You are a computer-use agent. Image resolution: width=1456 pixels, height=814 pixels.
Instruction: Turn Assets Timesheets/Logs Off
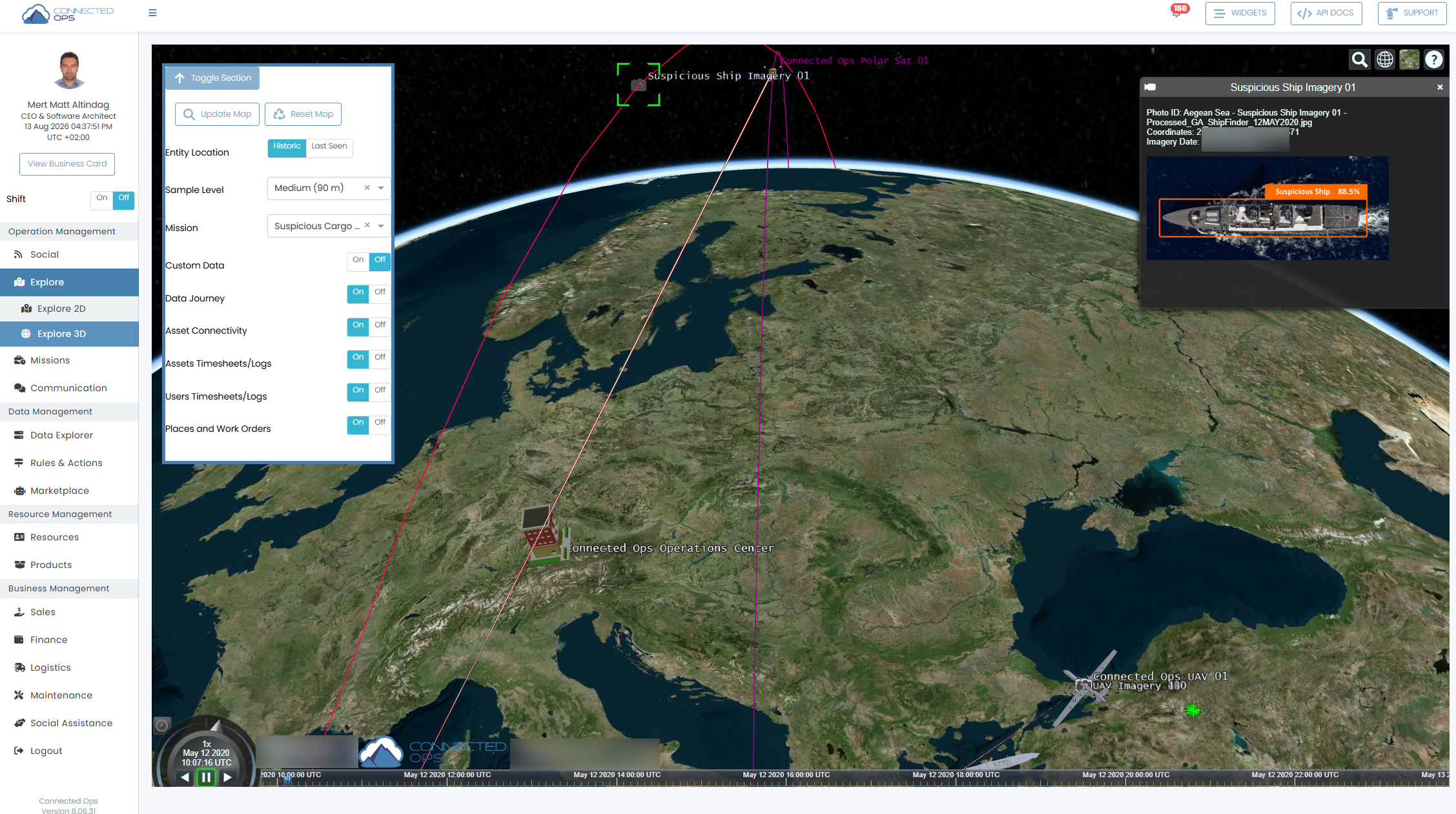click(x=380, y=359)
